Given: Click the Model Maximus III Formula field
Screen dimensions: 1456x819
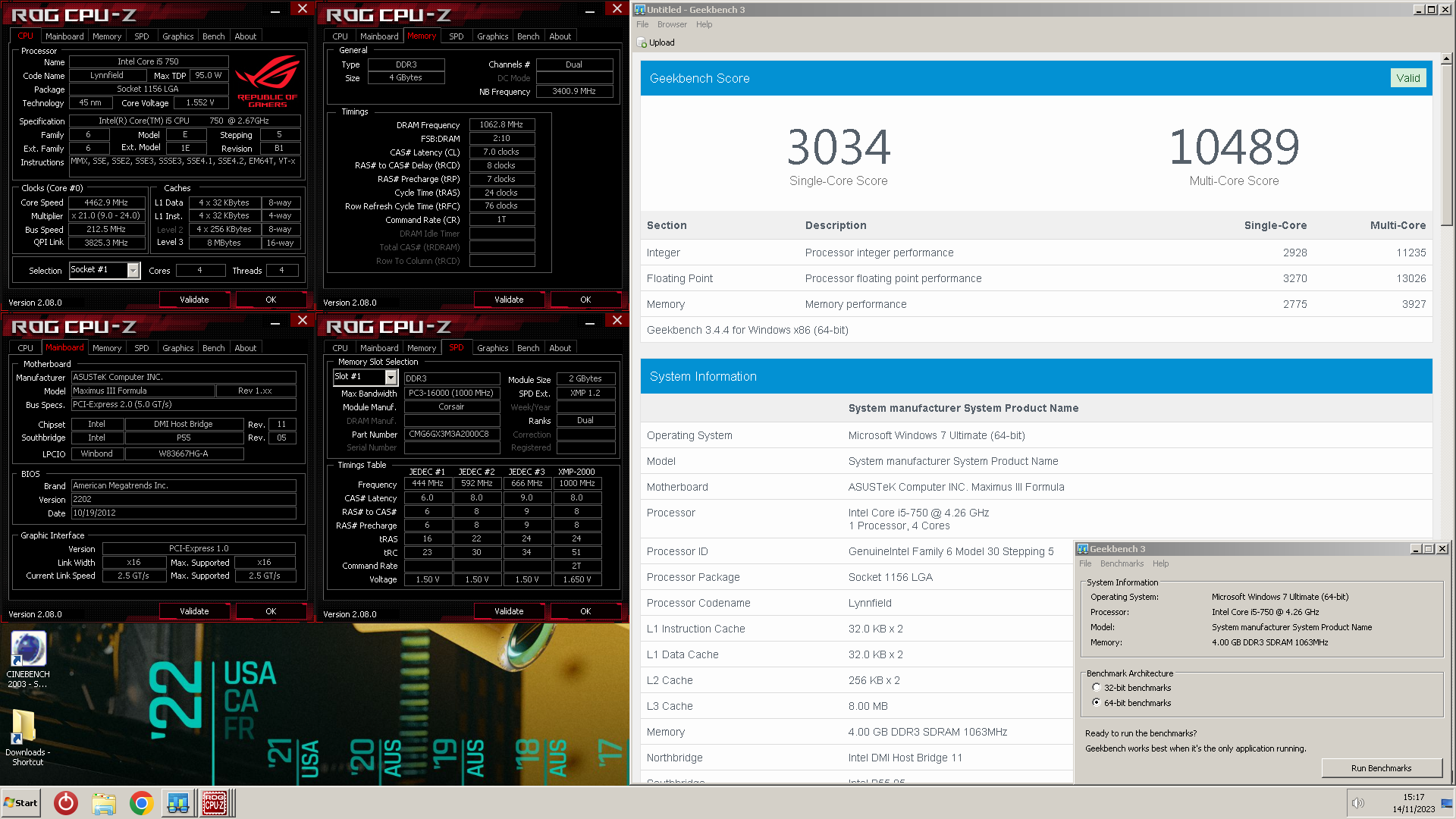Looking at the screenshot, I should [x=143, y=391].
